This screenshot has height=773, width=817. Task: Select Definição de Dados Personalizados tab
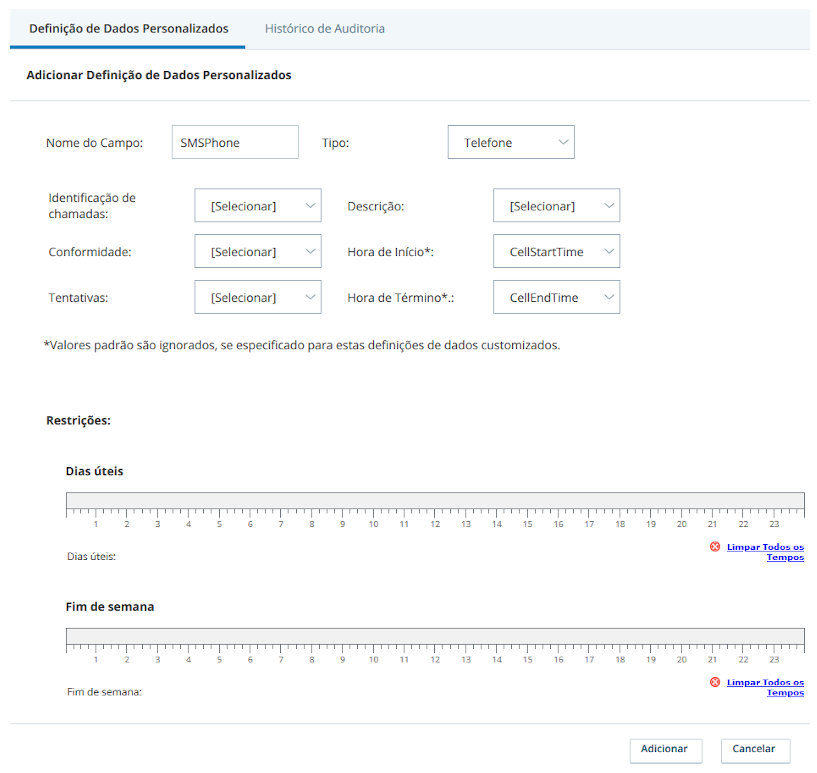(129, 29)
